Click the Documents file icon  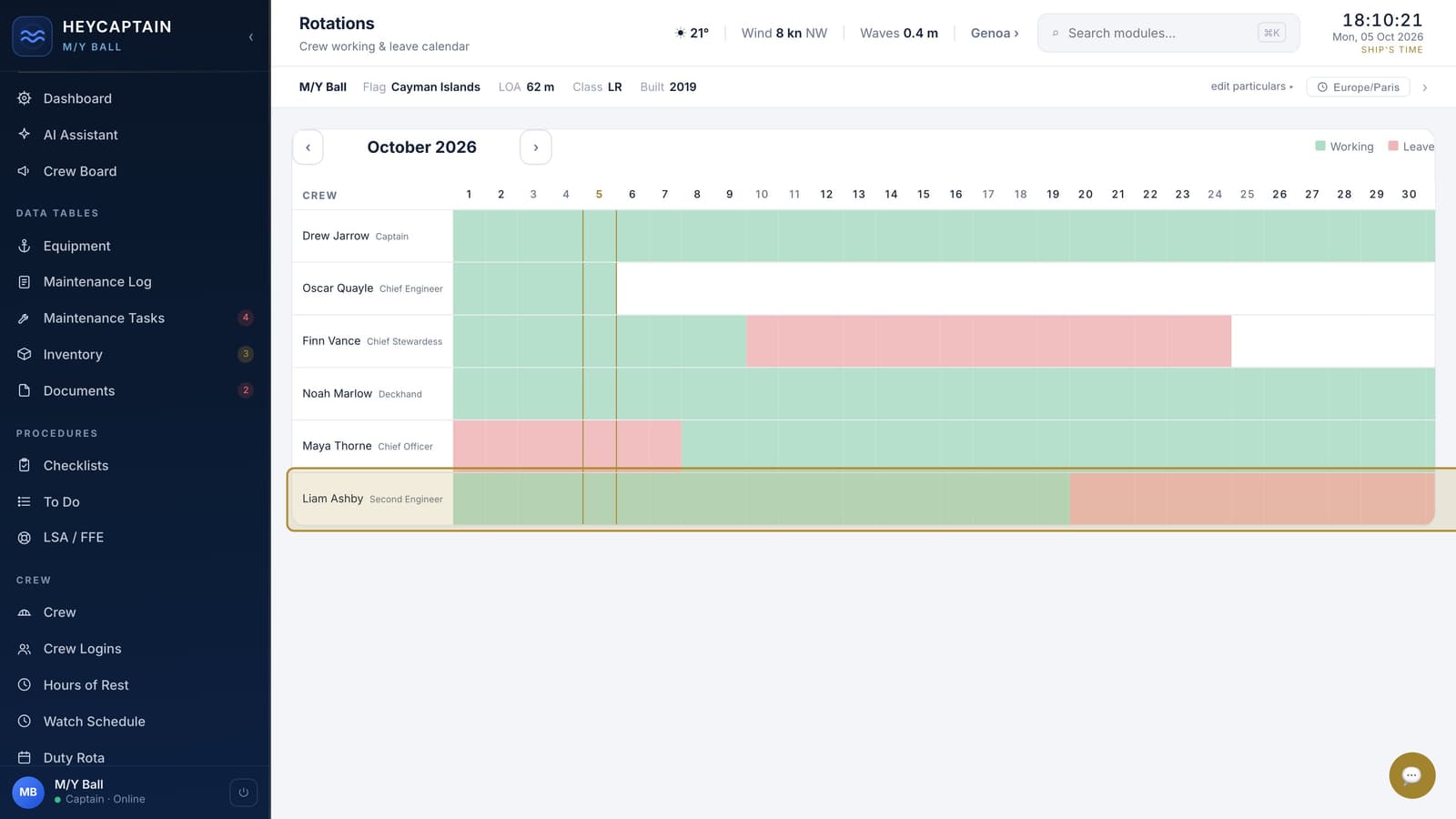pyautogui.click(x=25, y=390)
